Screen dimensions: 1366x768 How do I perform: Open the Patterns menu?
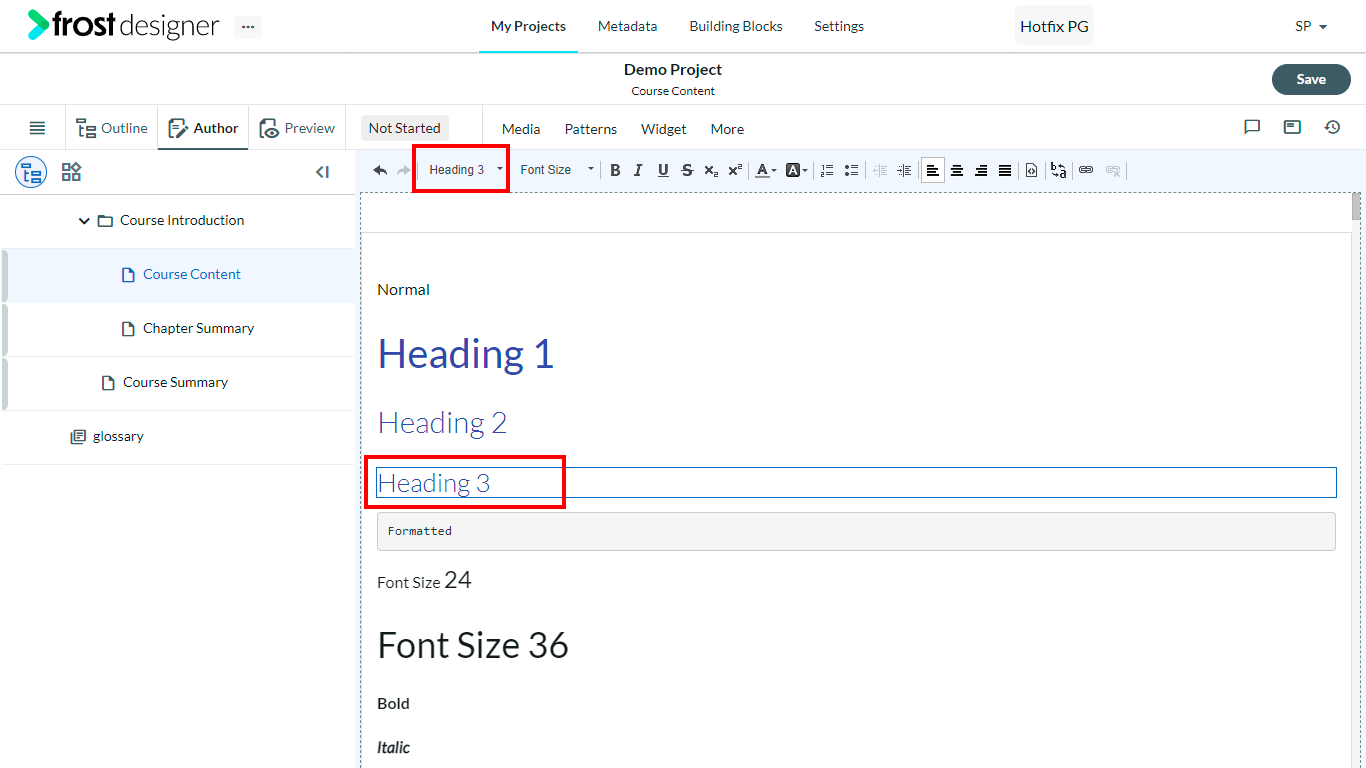[x=591, y=129]
